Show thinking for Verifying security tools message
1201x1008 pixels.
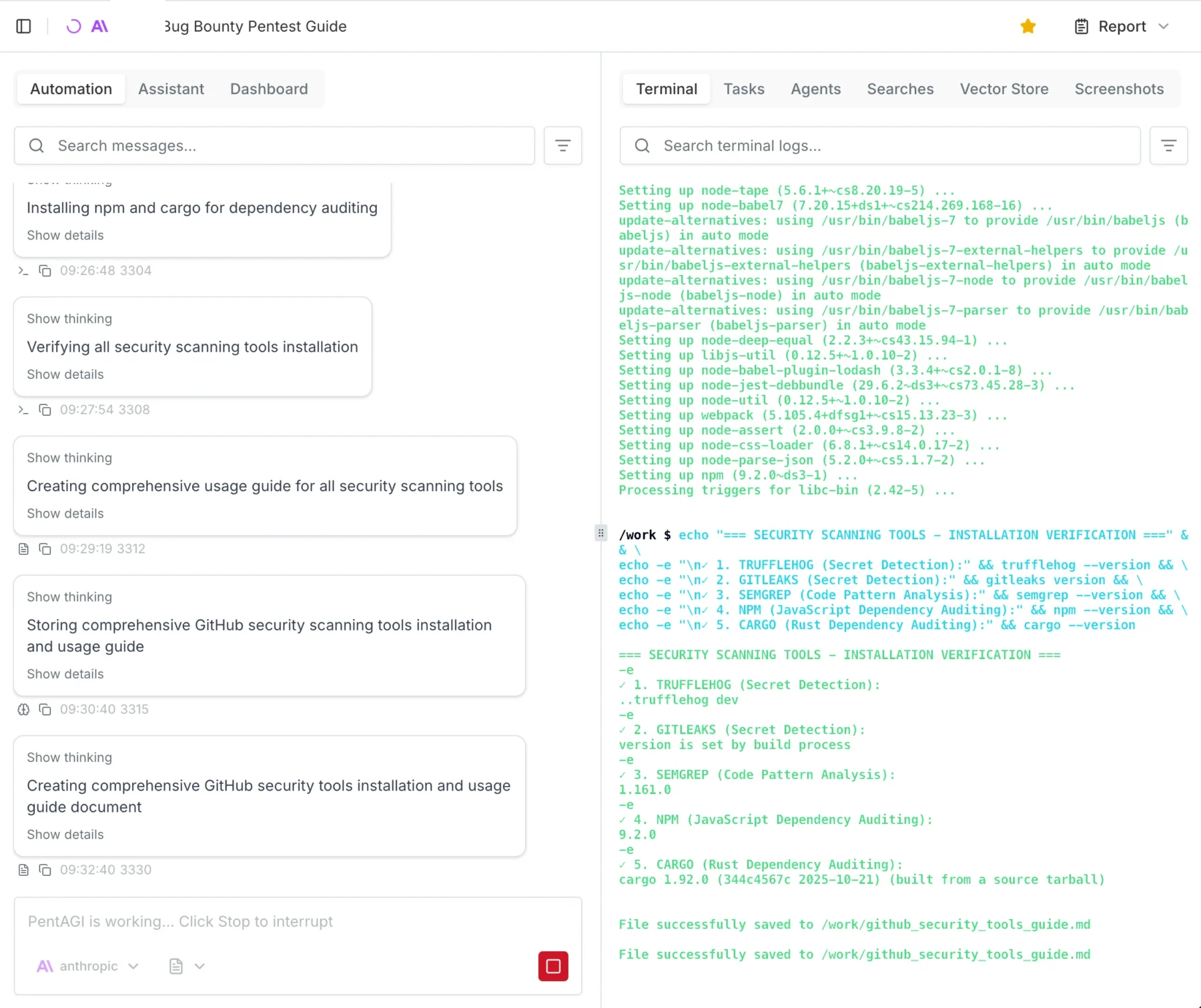(69, 319)
